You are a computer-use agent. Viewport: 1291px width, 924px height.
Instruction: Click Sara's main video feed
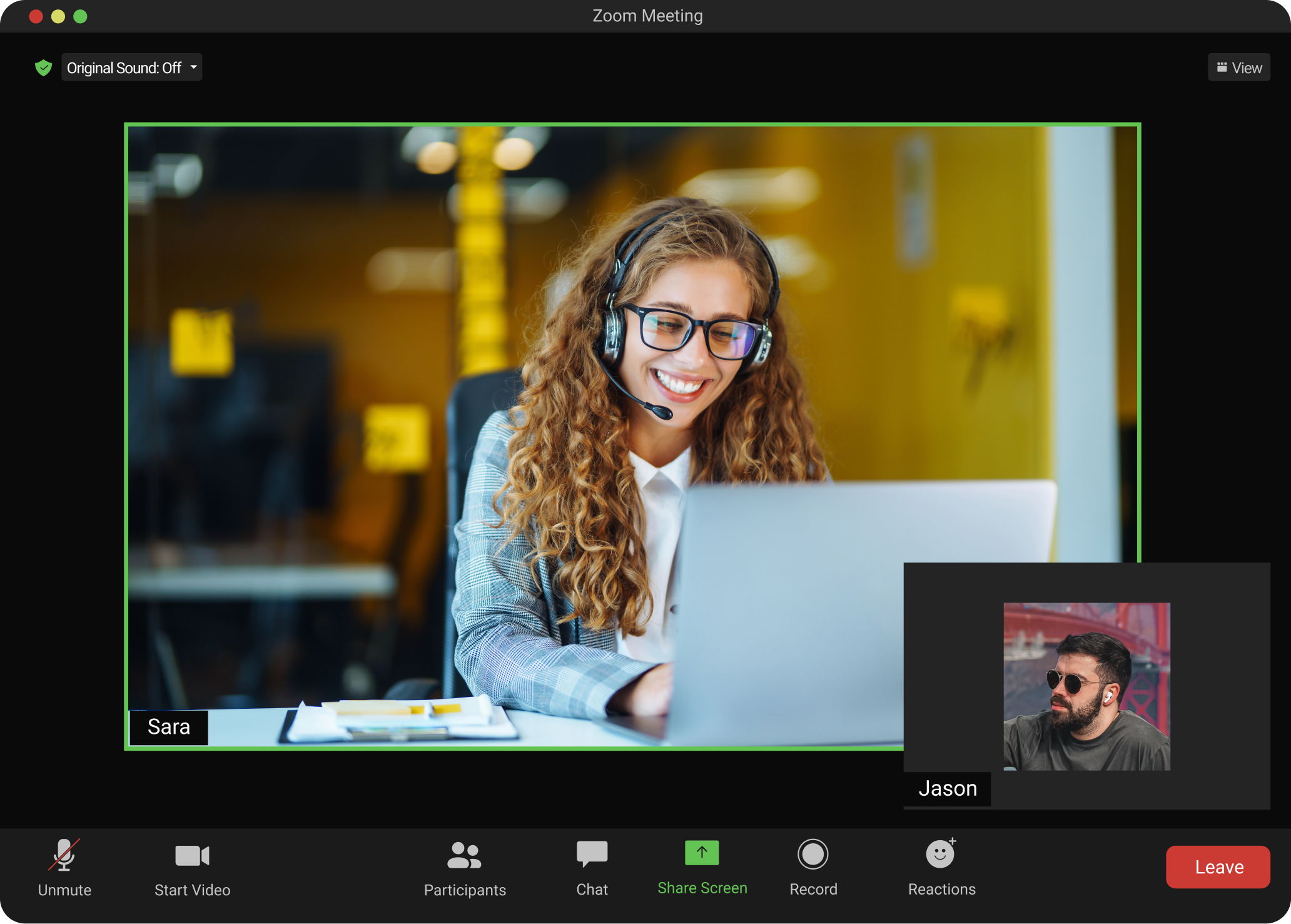tap(632, 436)
